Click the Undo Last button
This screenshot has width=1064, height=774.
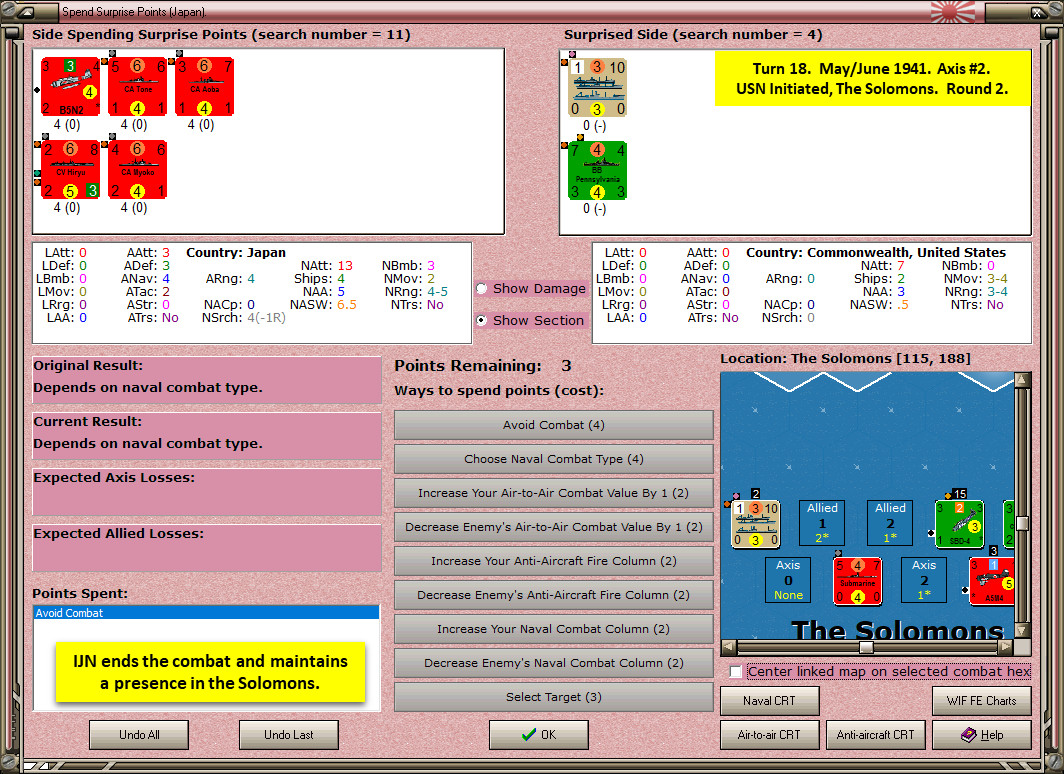(x=289, y=735)
